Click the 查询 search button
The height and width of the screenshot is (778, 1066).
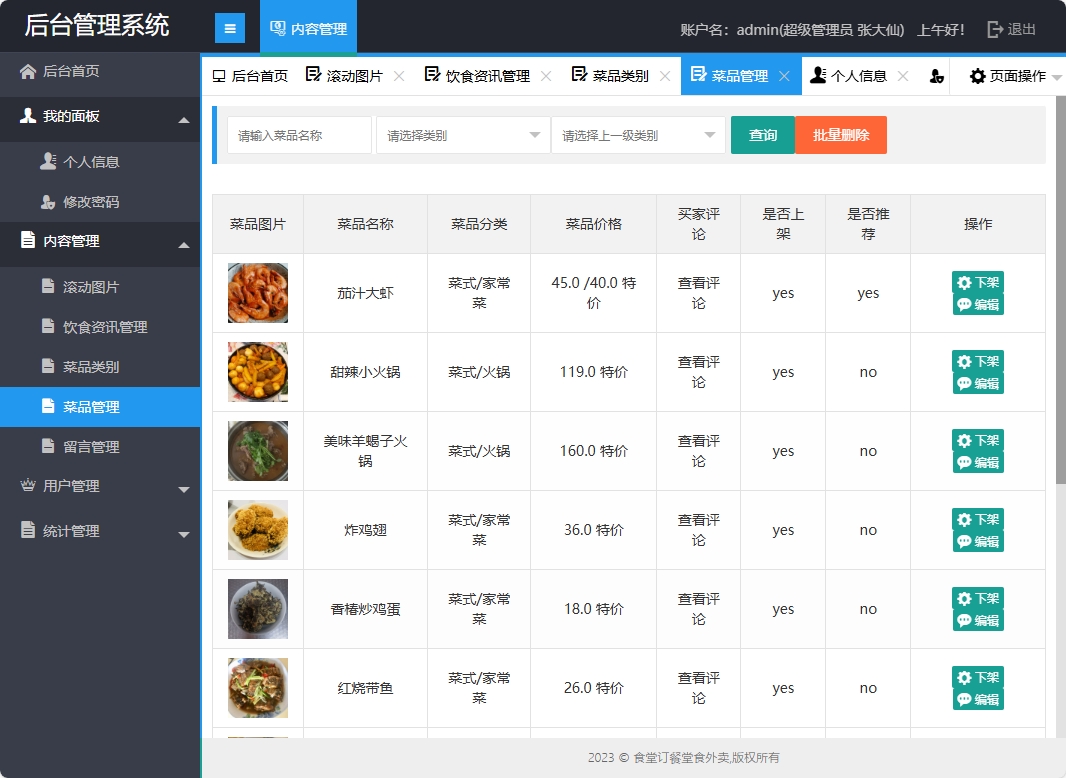(x=762, y=135)
